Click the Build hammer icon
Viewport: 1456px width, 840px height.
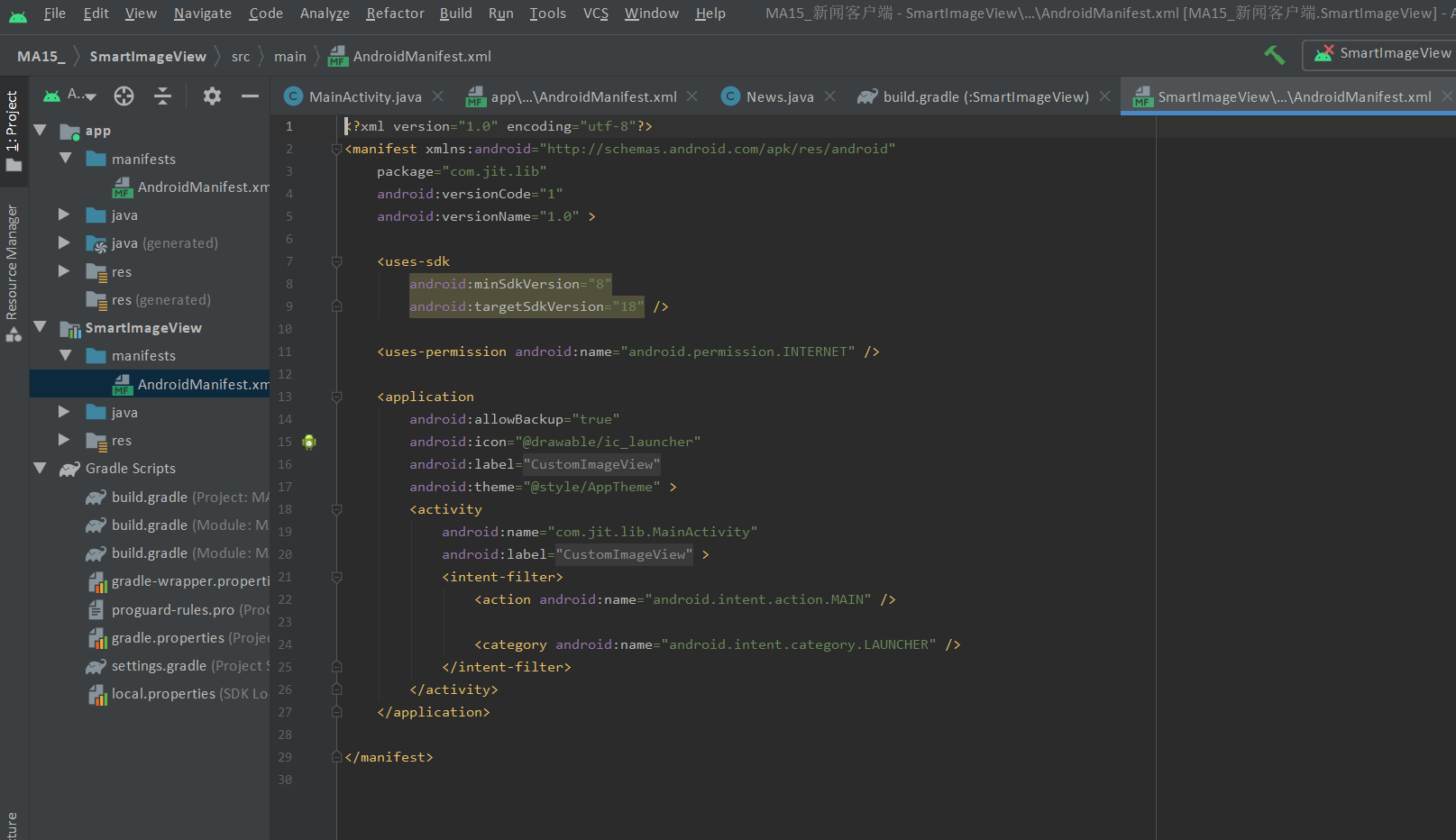coord(1274,55)
